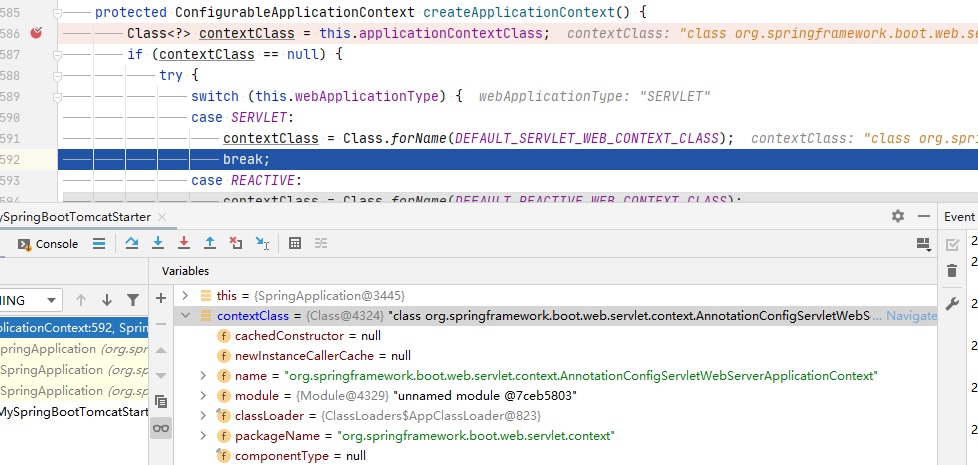Click the Trace Current Stream Chain icon
978x465 pixels.
pyautogui.click(x=321, y=244)
